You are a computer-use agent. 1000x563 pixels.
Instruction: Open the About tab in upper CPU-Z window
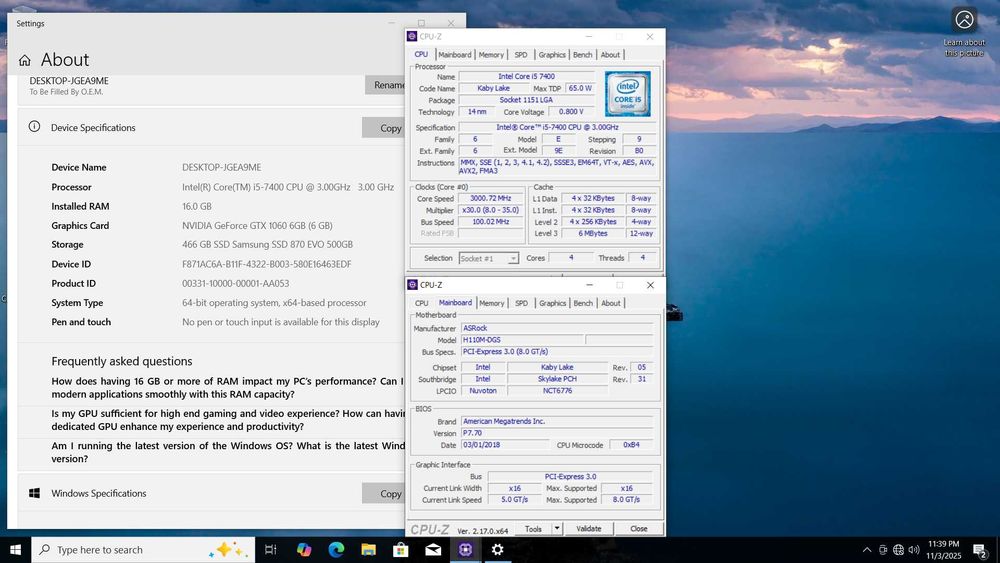(610, 55)
